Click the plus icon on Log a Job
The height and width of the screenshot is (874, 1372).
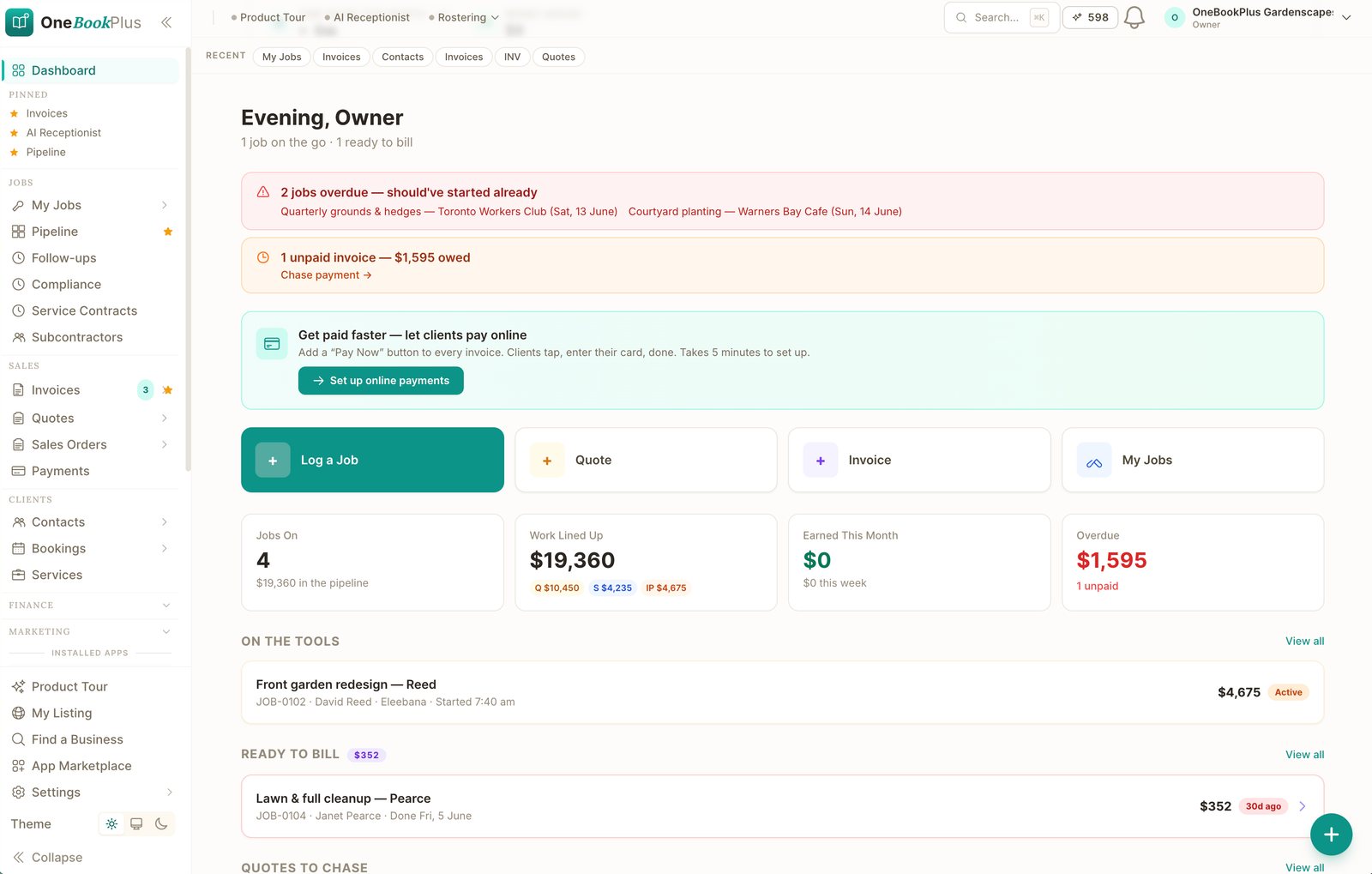273,461
